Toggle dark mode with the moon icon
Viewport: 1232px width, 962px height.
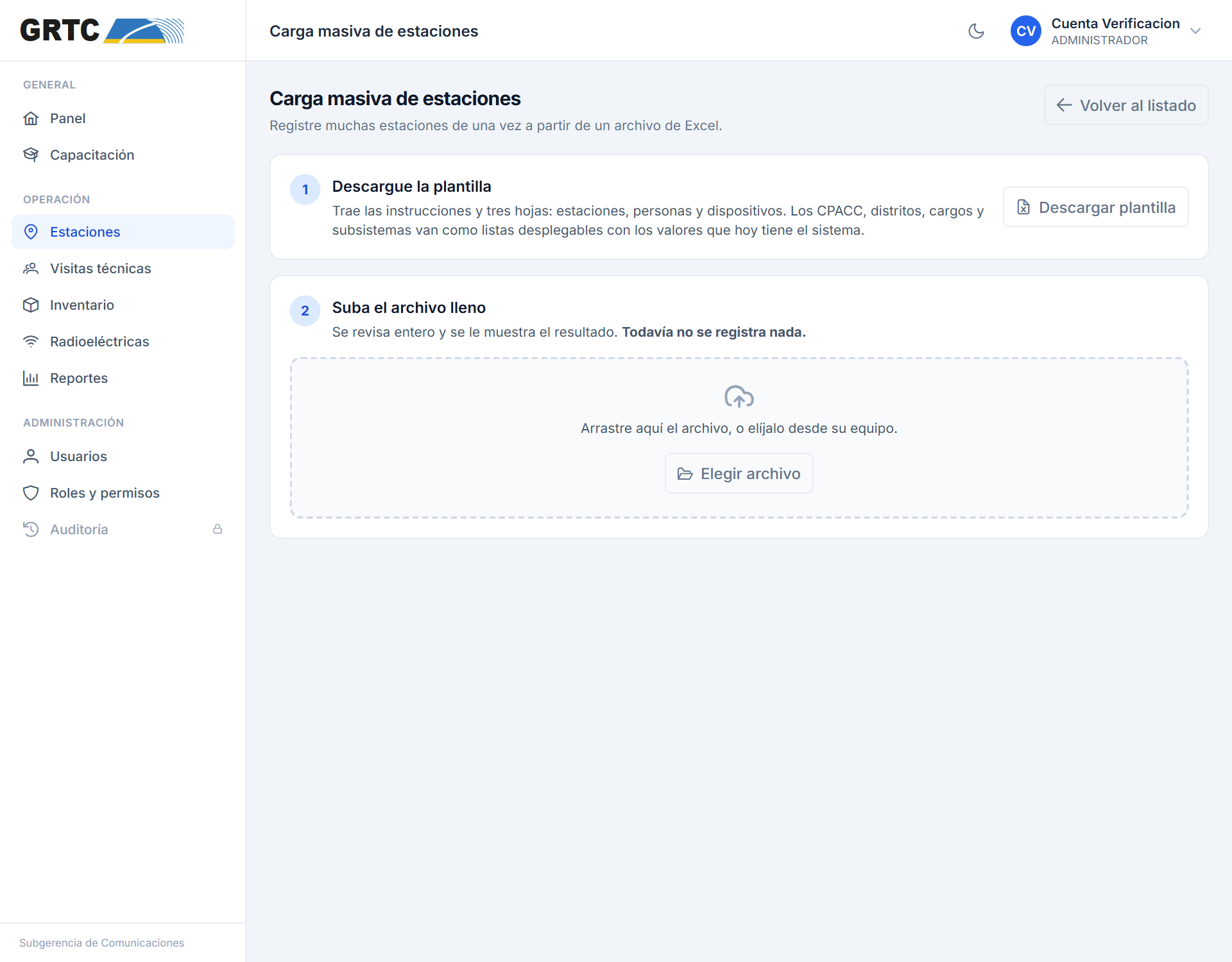click(x=976, y=31)
